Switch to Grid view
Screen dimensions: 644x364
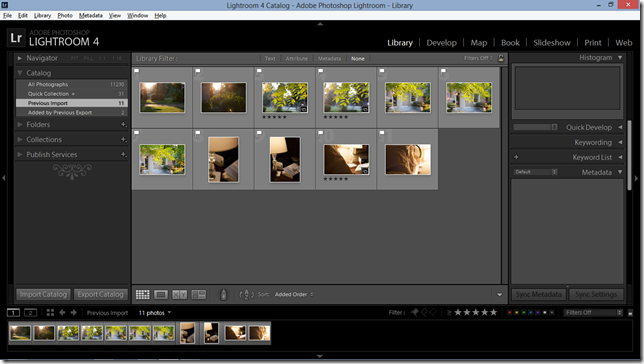click(x=143, y=295)
